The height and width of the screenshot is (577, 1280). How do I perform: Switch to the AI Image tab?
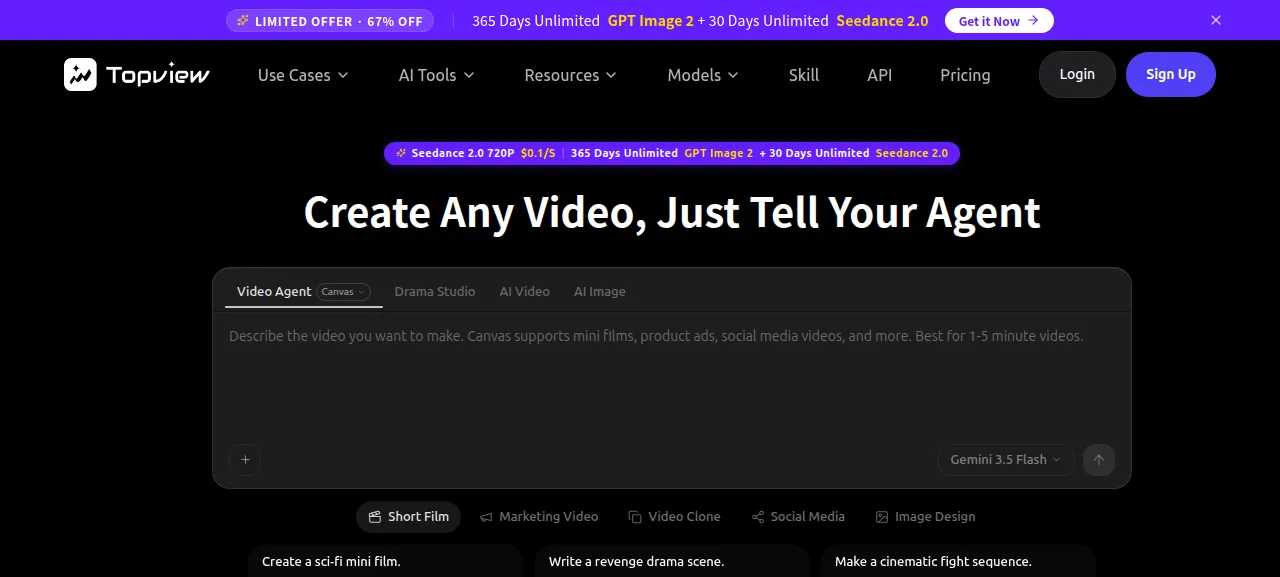[600, 292]
